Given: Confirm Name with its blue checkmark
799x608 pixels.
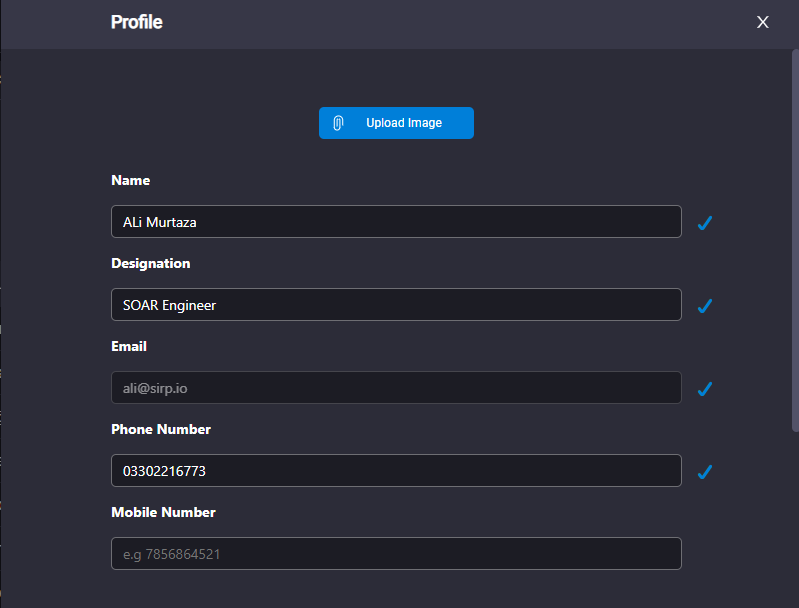Looking at the screenshot, I should 705,222.
